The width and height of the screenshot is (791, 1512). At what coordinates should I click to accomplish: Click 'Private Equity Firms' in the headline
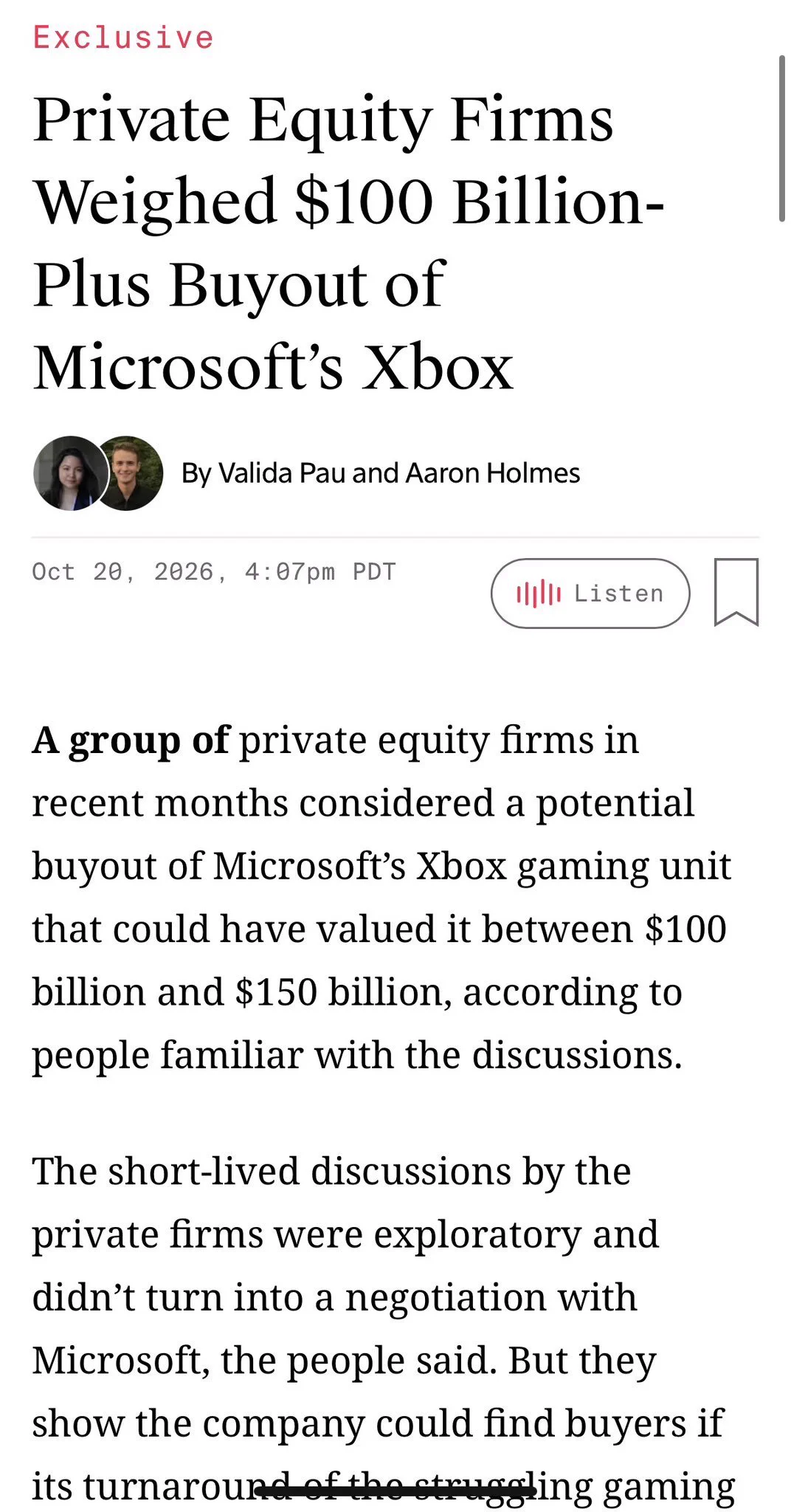pyautogui.click(x=323, y=120)
